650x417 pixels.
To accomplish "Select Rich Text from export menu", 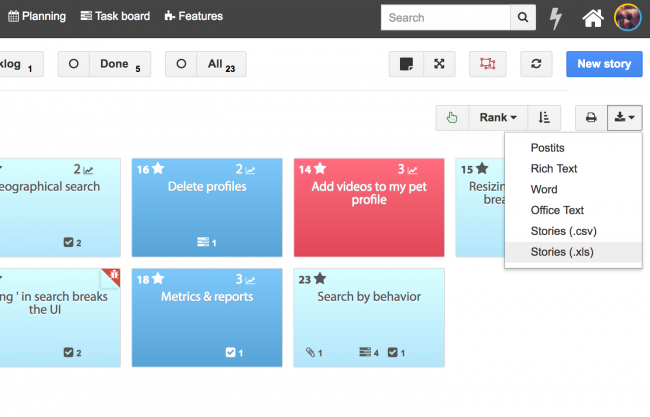I will click(x=554, y=169).
